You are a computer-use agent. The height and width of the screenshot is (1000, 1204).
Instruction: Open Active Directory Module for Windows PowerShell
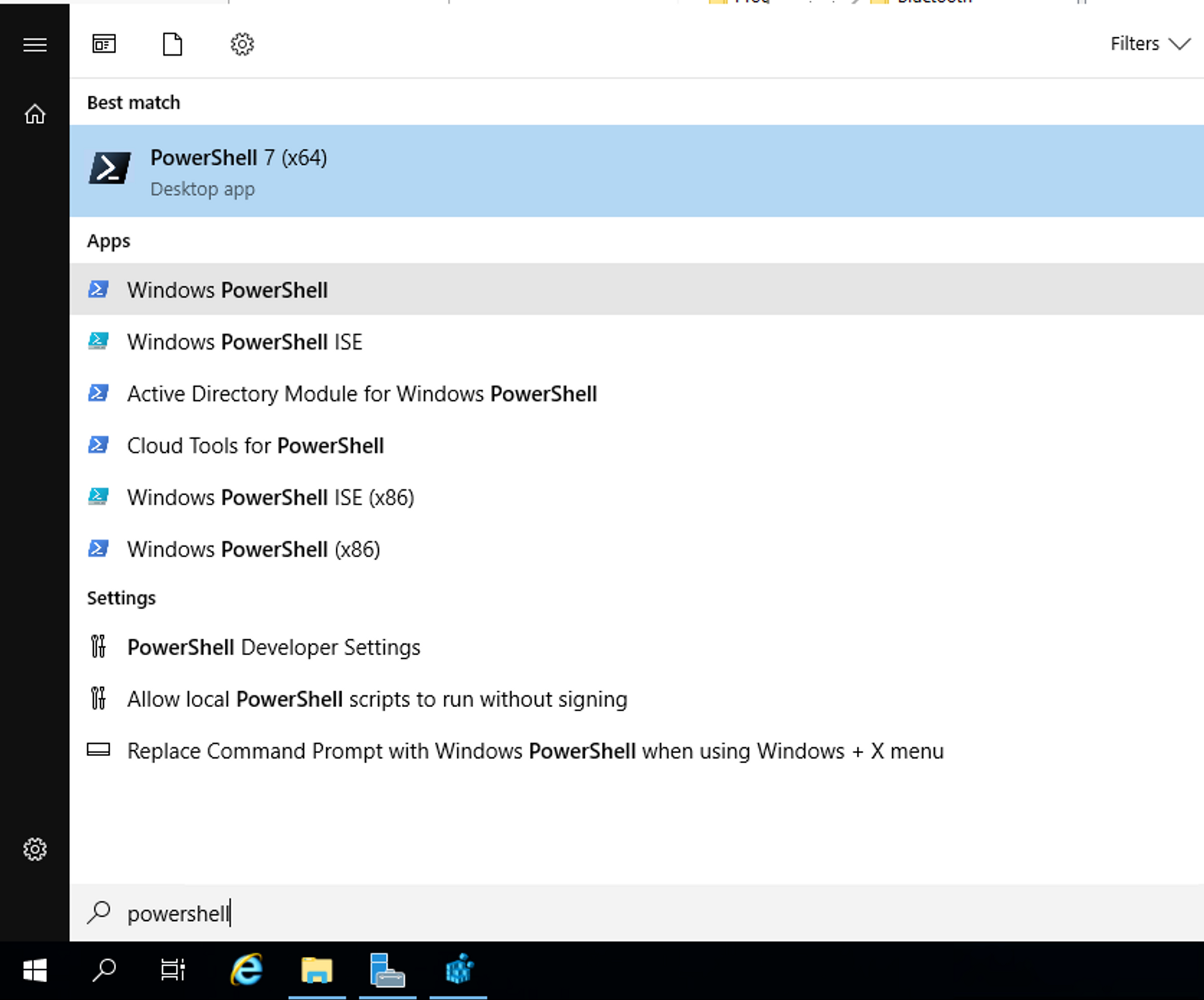coord(361,394)
